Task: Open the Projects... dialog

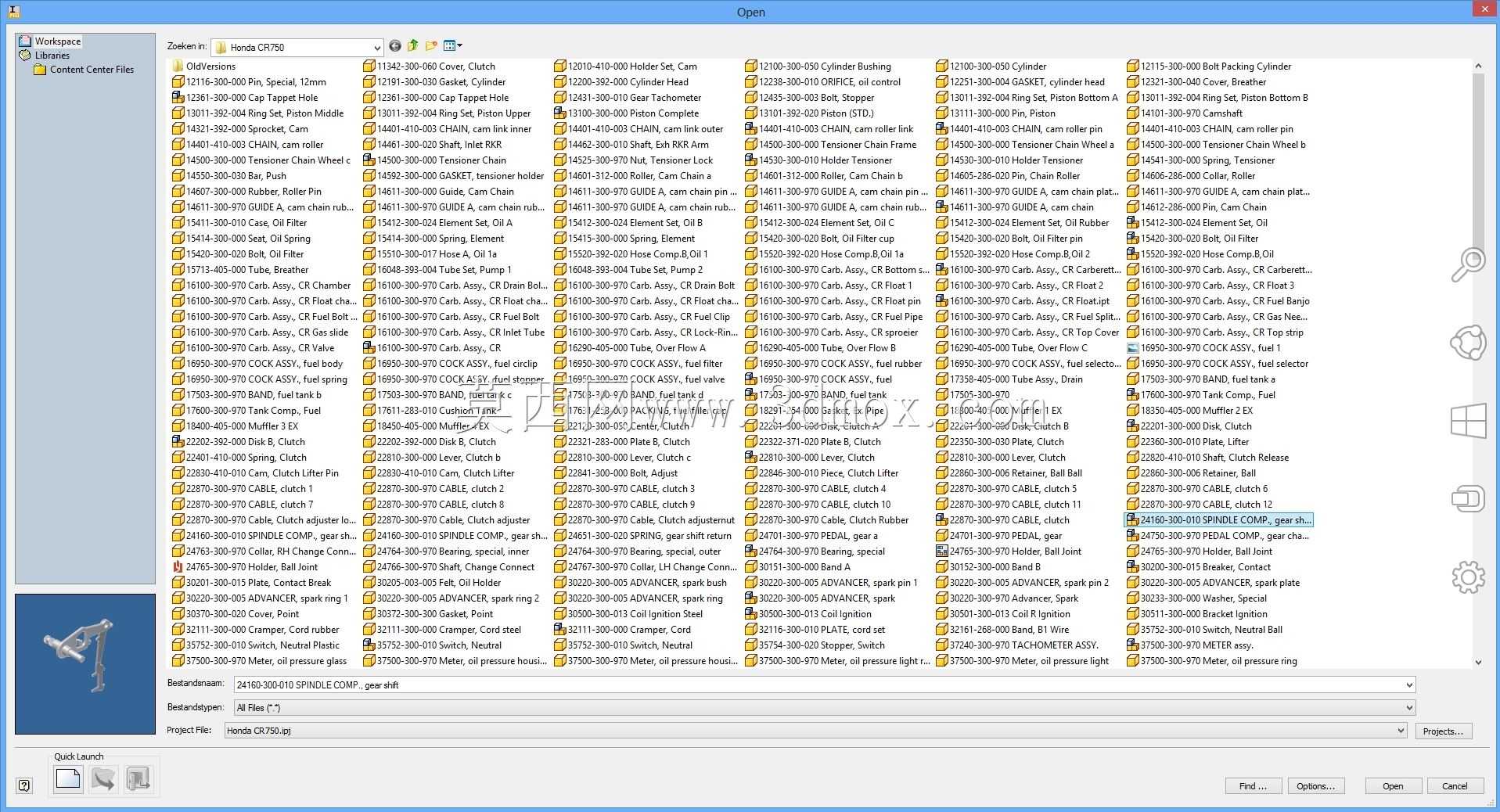Action: tap(1443, 731)
